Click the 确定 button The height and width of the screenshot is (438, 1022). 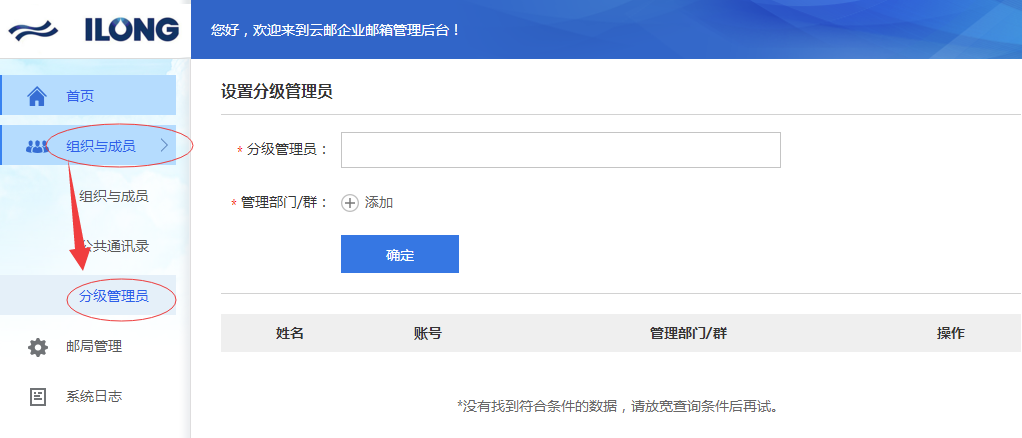pyautogui.click(x=400, y=254)
